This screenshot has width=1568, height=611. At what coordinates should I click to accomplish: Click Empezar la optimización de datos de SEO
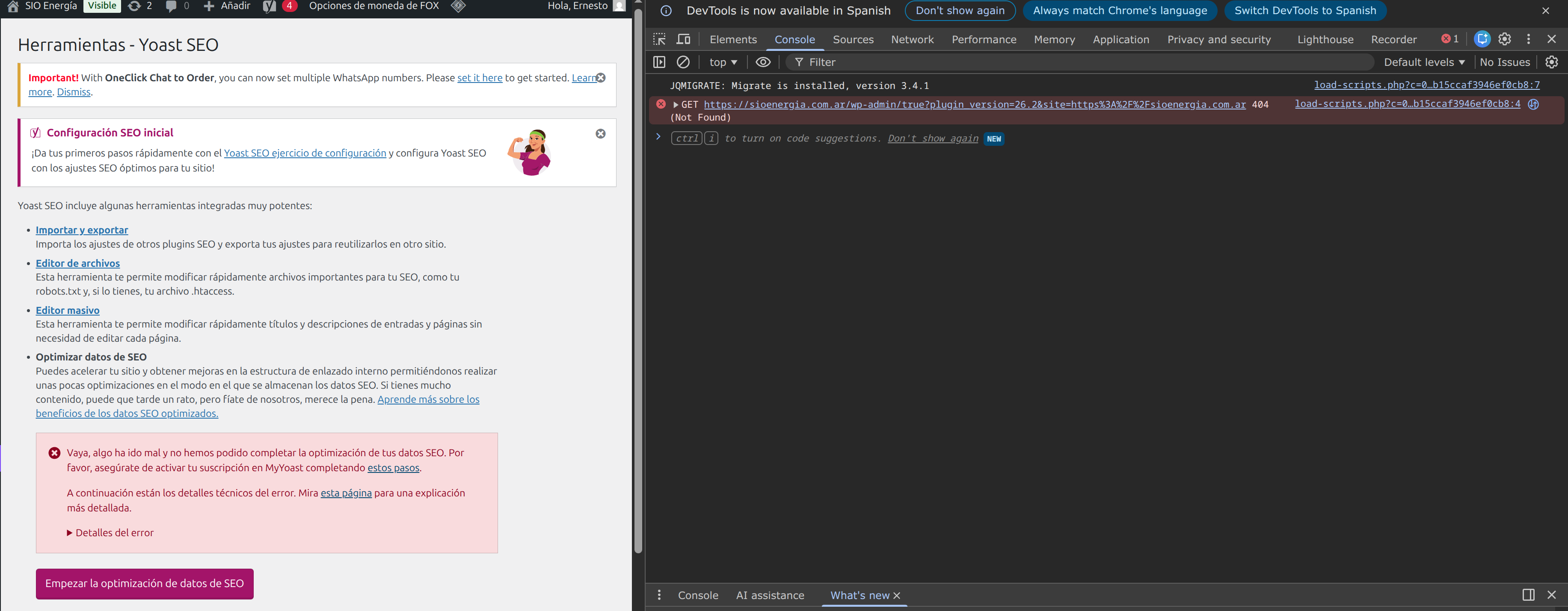tap(144, 584)
